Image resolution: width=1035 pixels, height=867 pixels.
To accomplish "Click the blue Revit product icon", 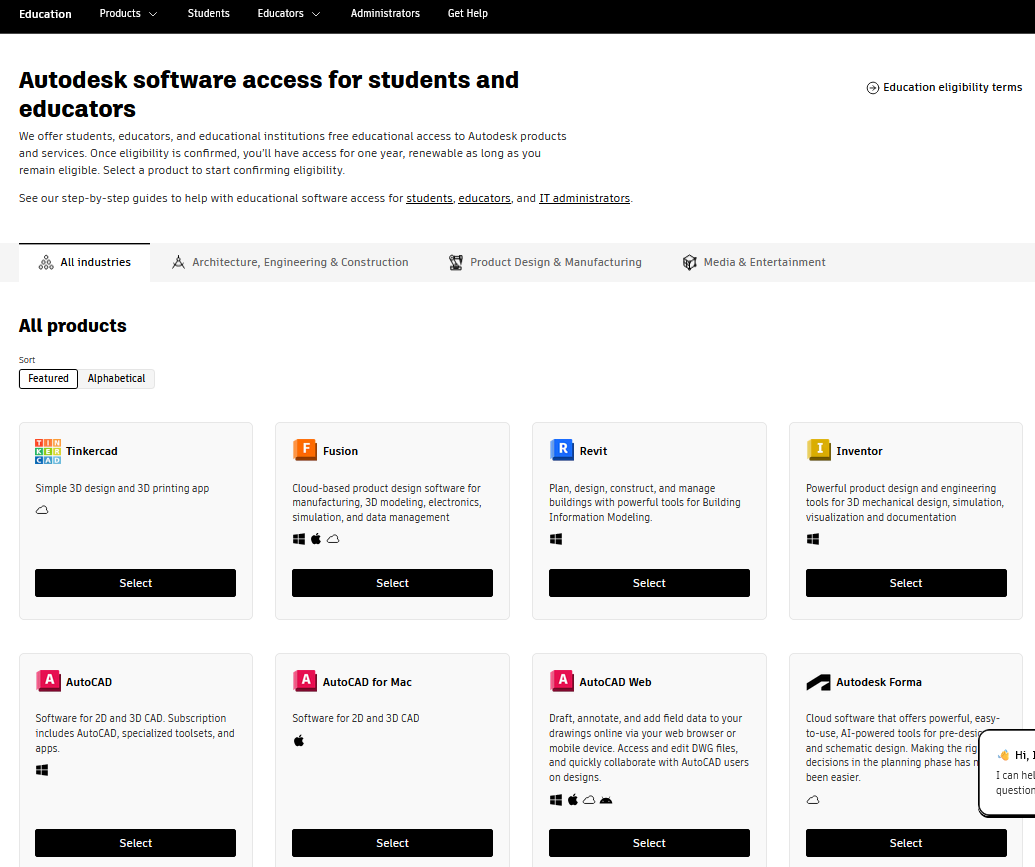I will pos(561,450).
